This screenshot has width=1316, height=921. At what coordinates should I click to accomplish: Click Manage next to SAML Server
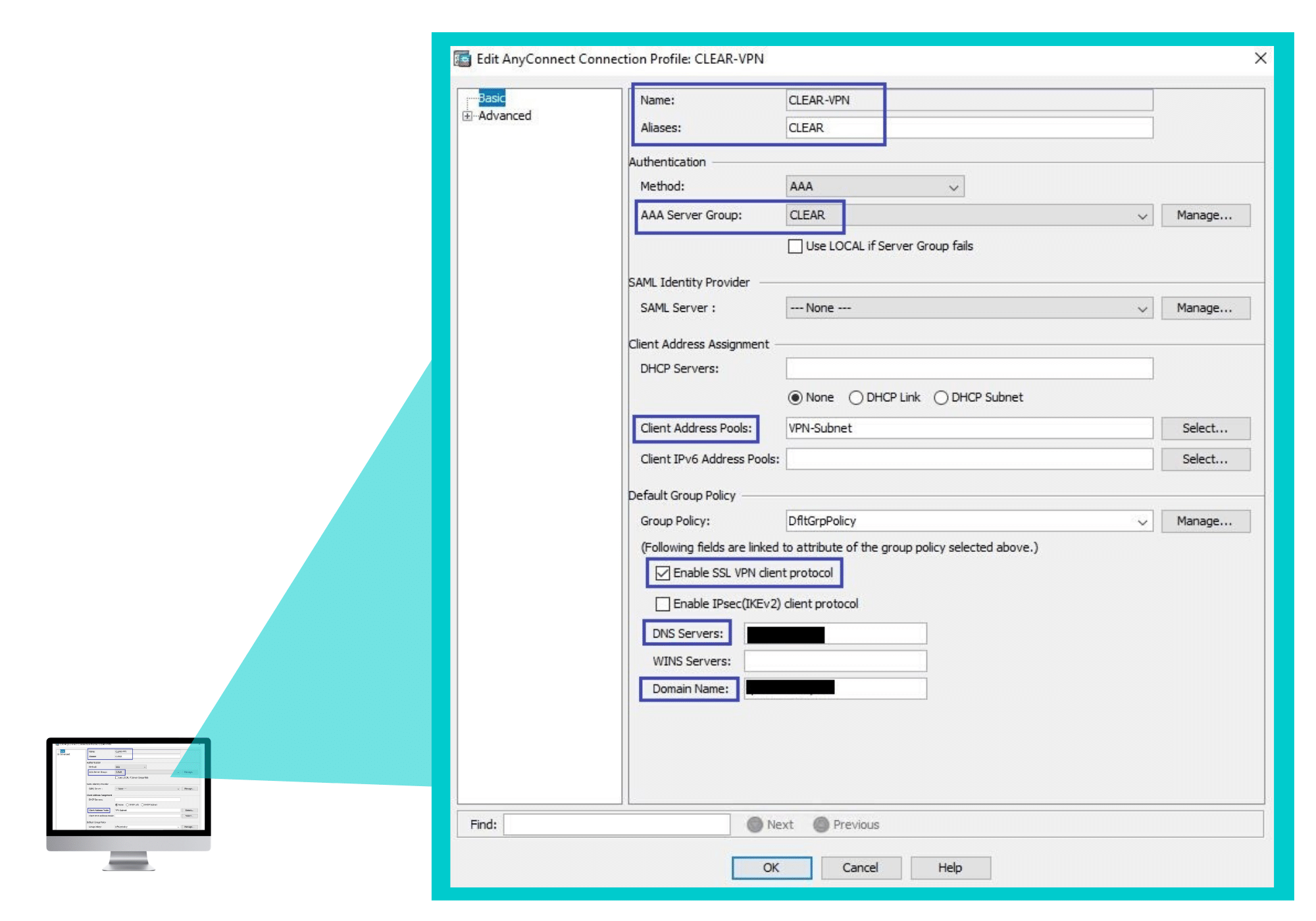(x=1205, y=307)
